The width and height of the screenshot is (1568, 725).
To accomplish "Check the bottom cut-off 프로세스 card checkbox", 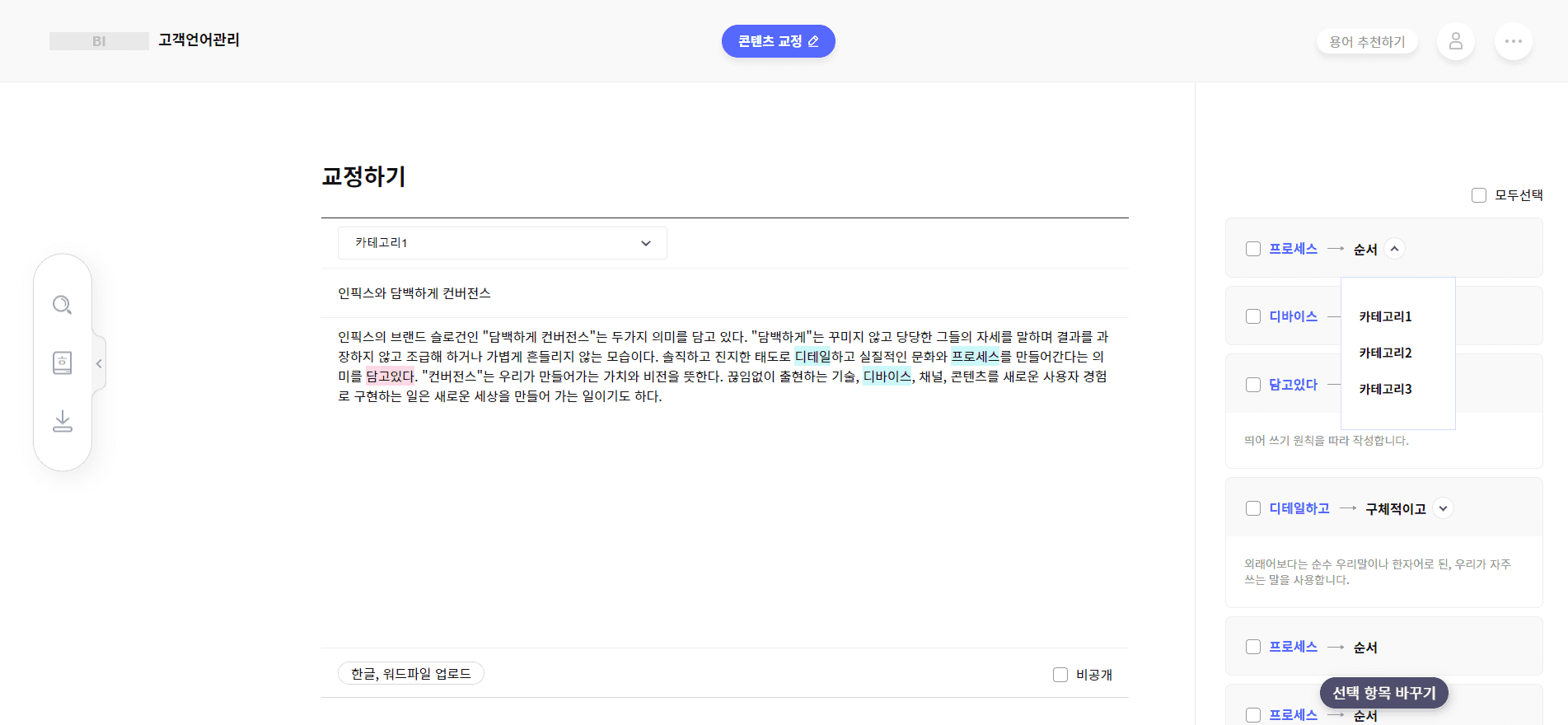I will coord(1253,715).
